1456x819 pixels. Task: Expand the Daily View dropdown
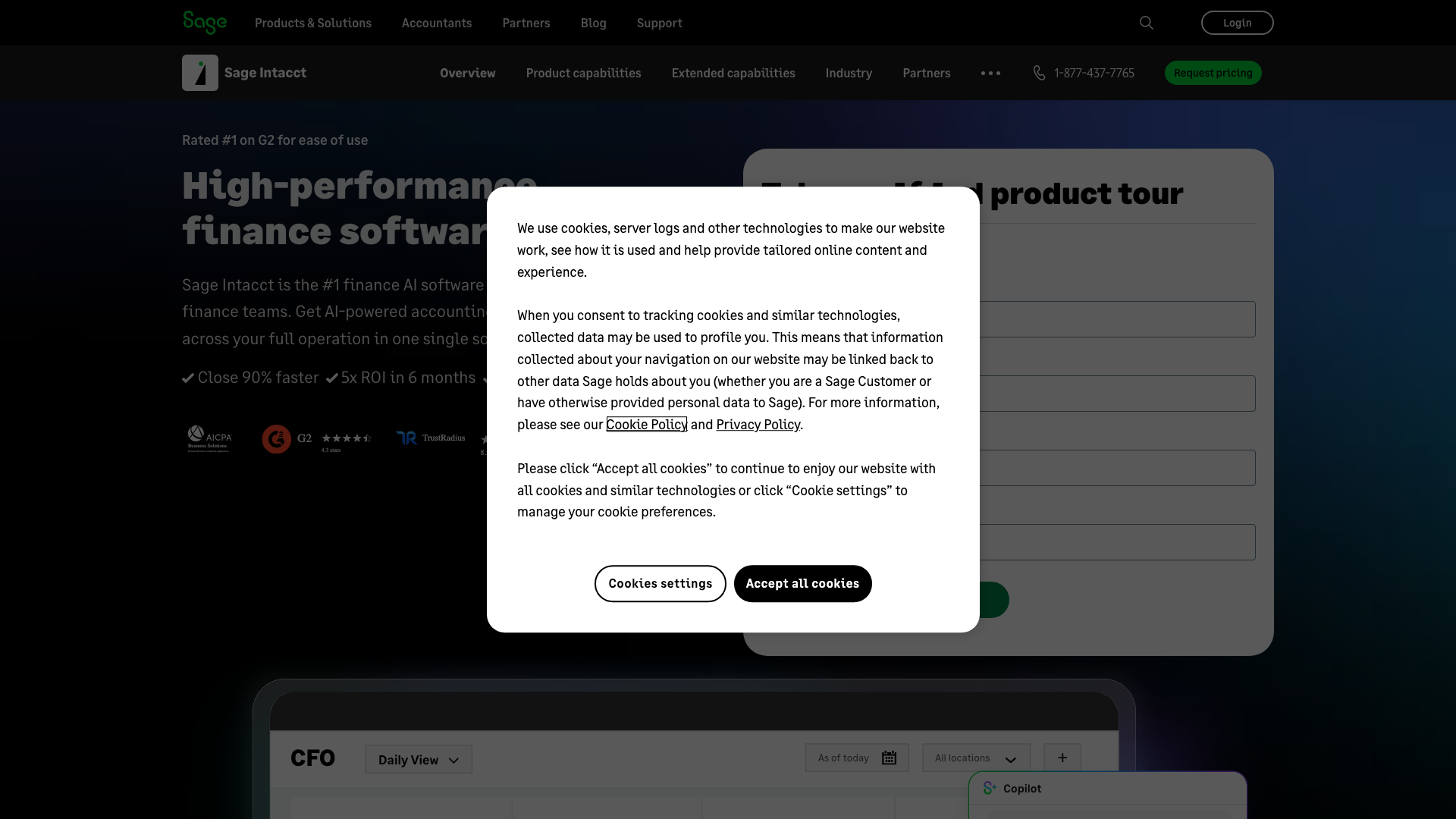tap(419, 759)
